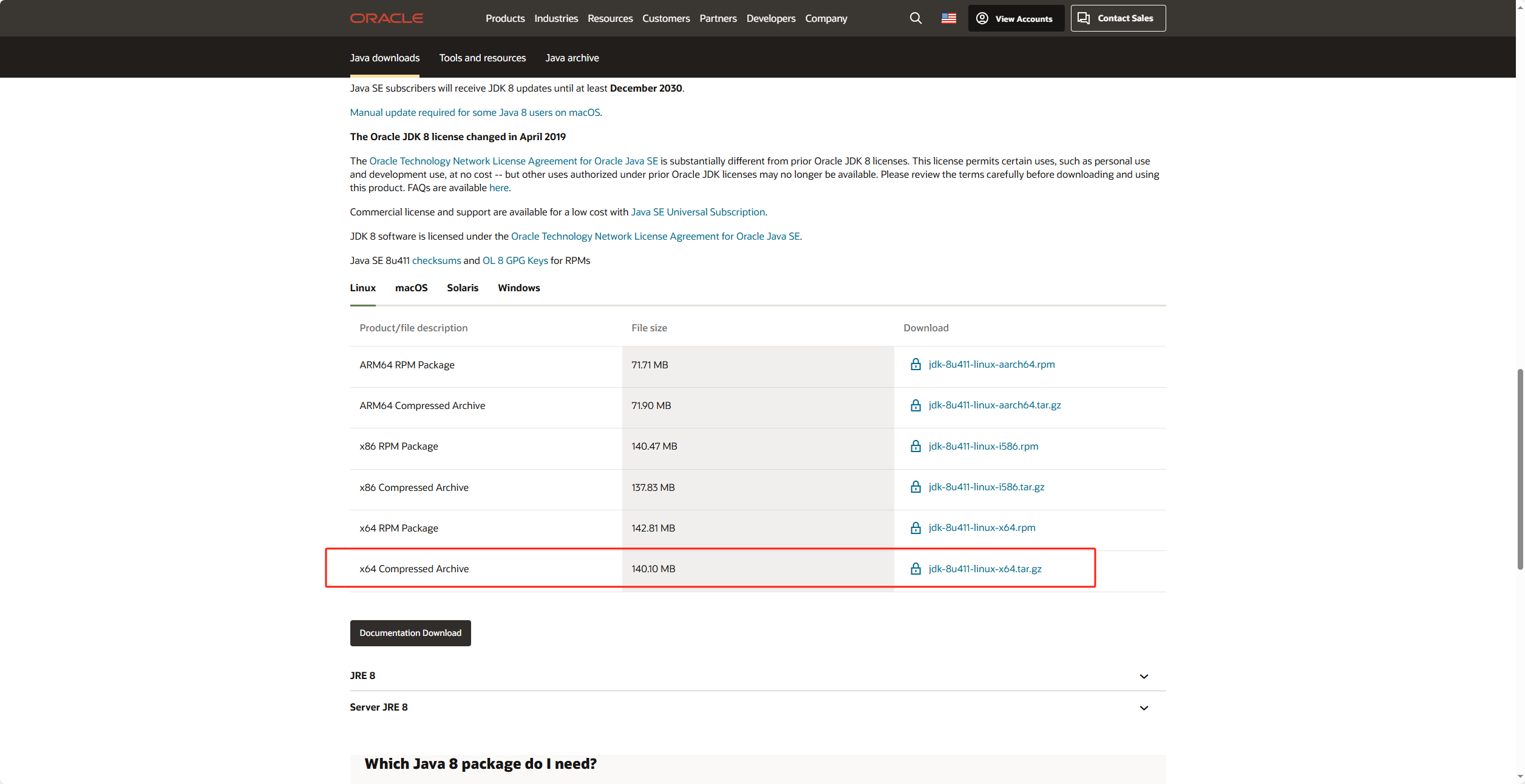The height and width of the screenshot is (784, 1525).
Task: Click lock icon for jdk-8u411-linux-aarch64.rpm
Action: [x=915, y=364]
